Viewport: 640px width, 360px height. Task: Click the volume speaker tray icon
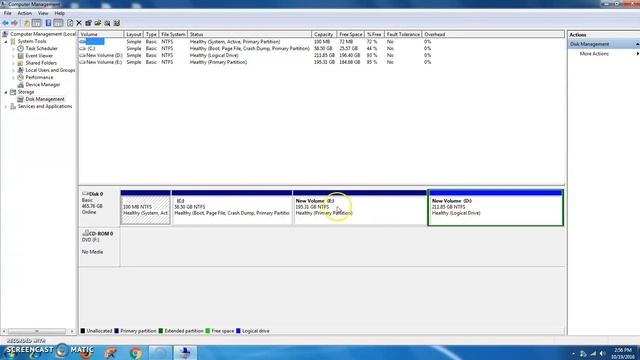point(603,353)
